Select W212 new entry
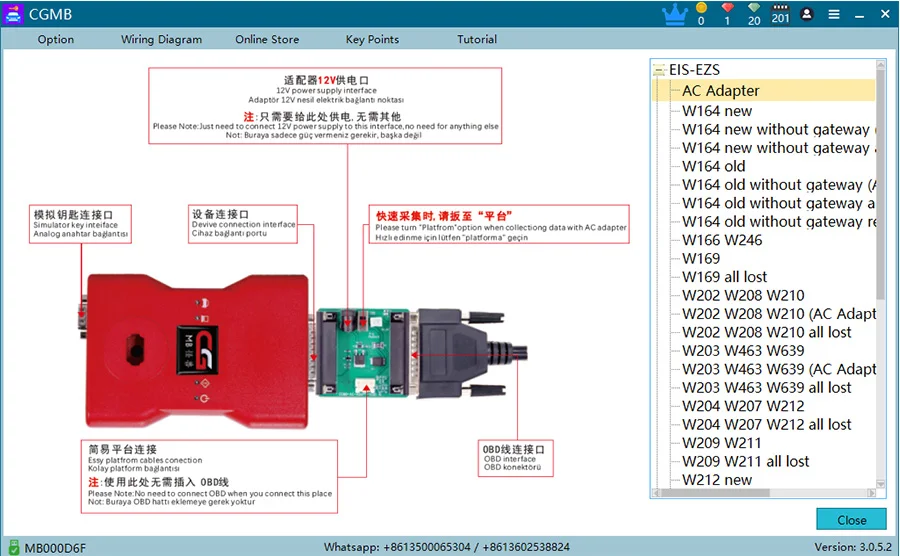This screenshot has height=556, width=900. [717, 480]
